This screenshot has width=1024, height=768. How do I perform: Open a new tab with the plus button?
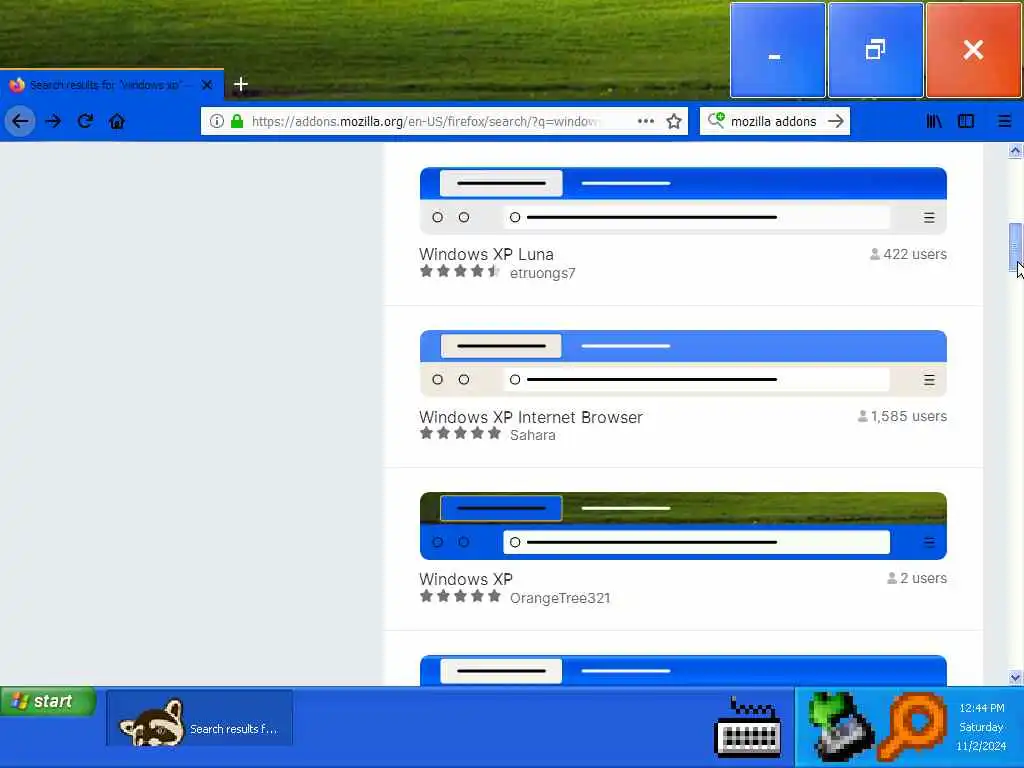point(240,84)
